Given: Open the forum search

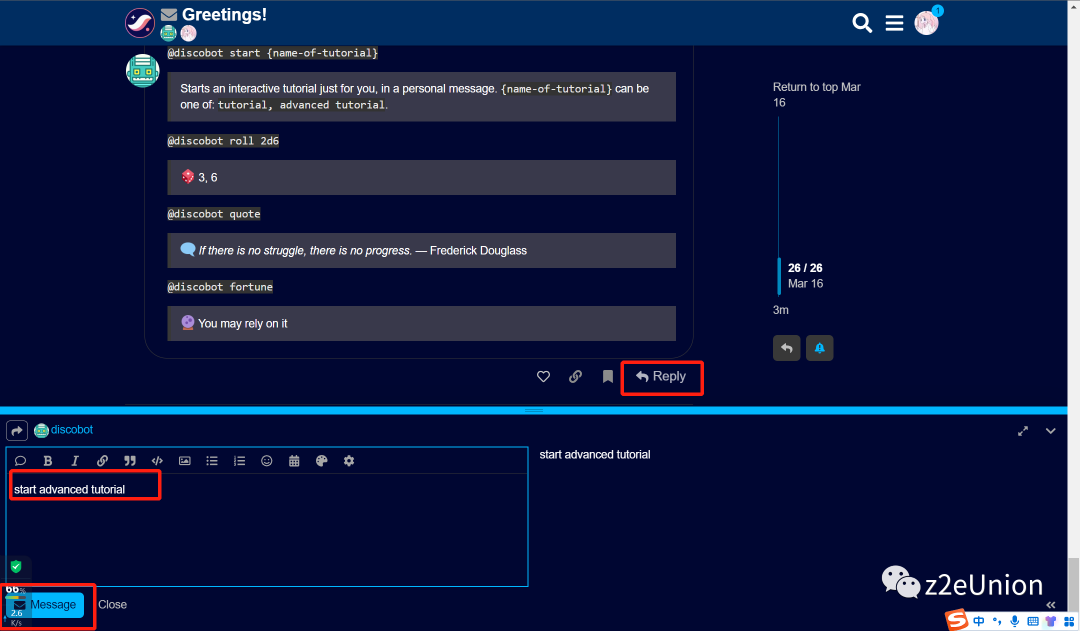Looking at the screenshot, I should (862, 22).
